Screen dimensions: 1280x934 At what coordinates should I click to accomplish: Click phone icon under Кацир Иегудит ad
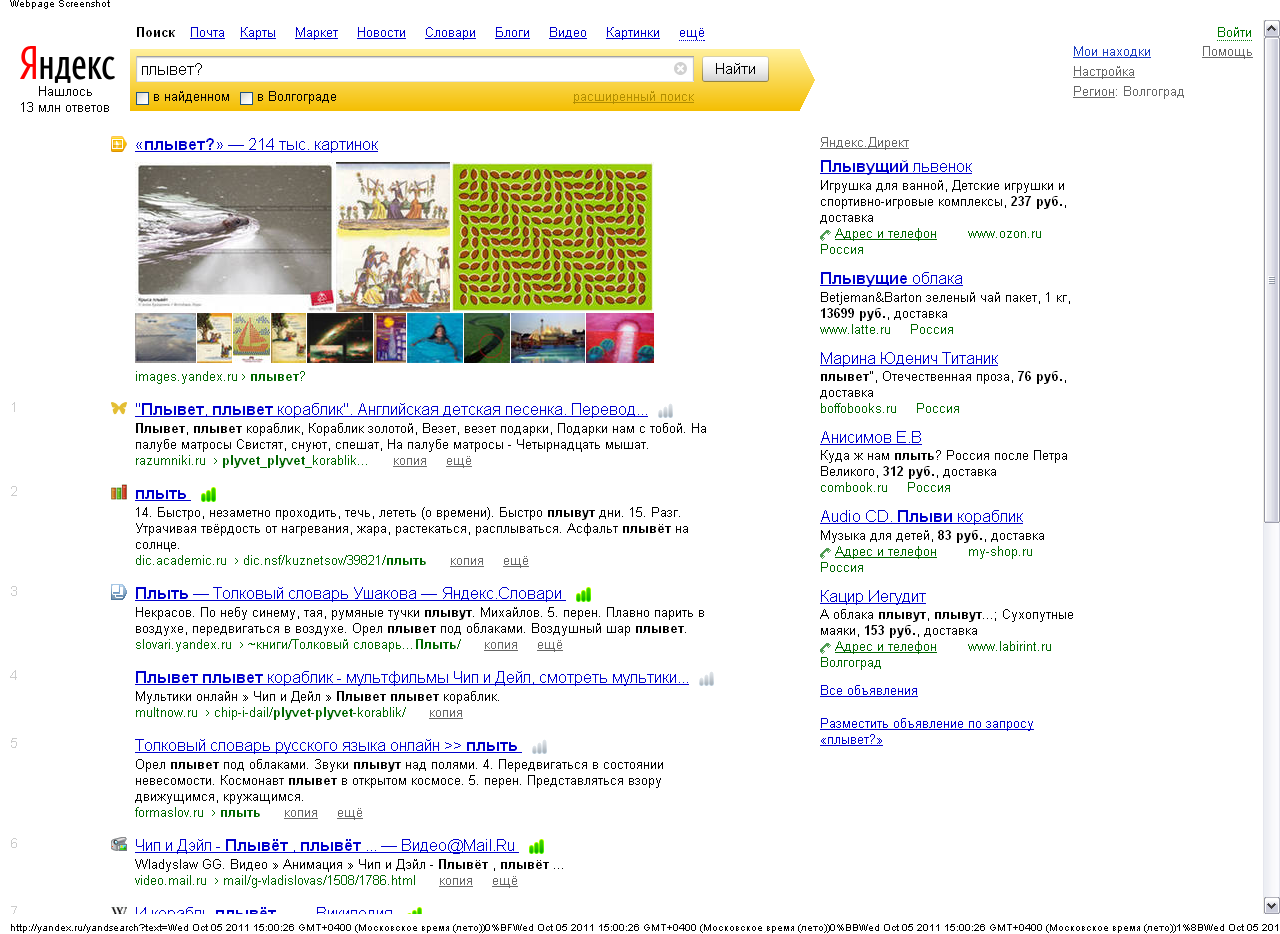(x=826, y=648)
